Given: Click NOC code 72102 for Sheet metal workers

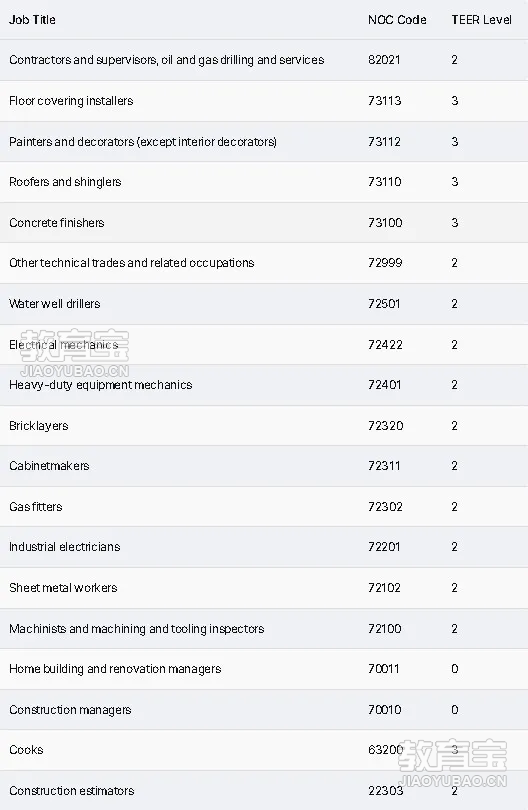Looking at the screenshot, I should pos(384,588).
